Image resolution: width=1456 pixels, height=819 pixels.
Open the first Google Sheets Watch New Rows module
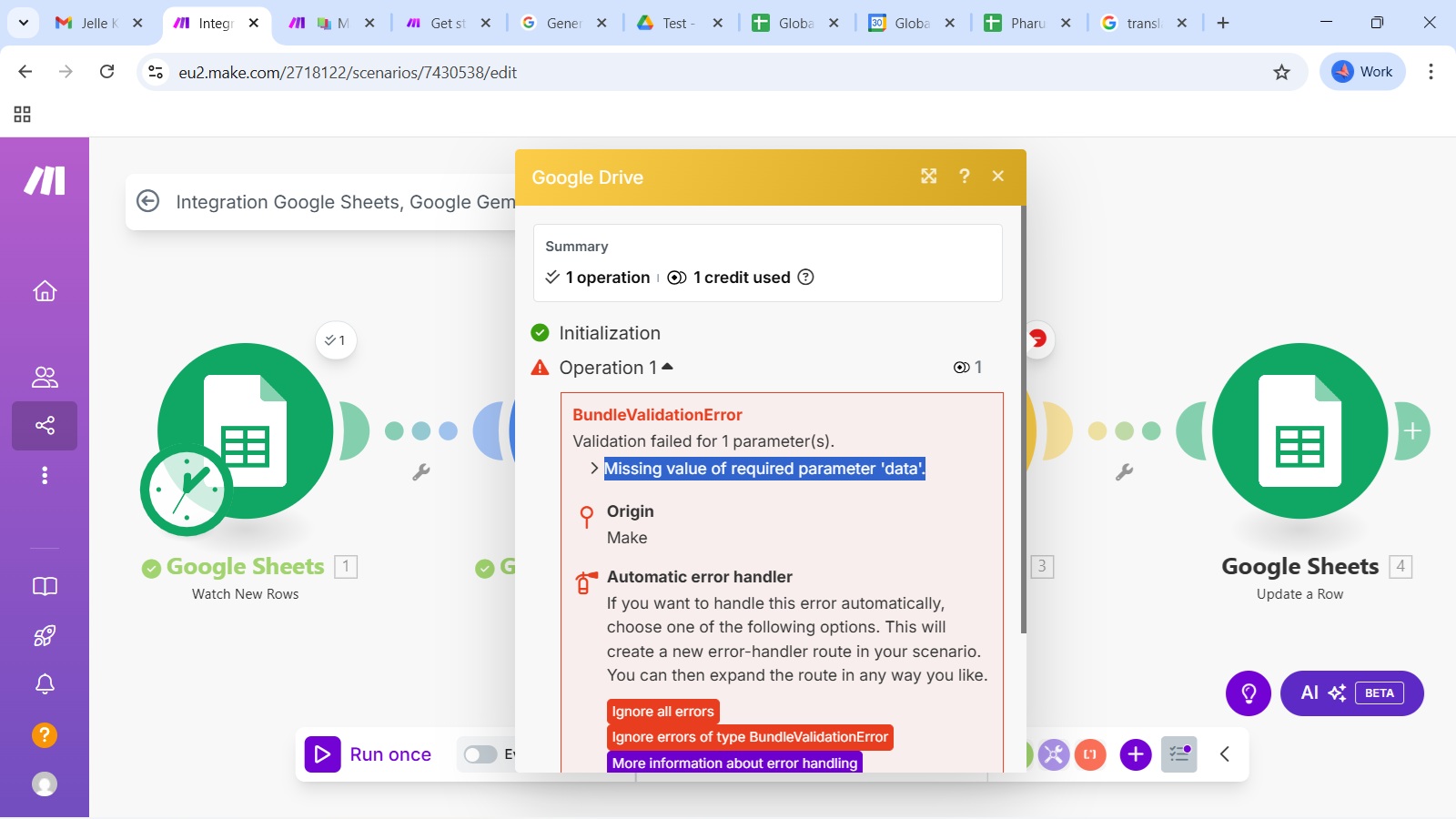tap(246, 430)
